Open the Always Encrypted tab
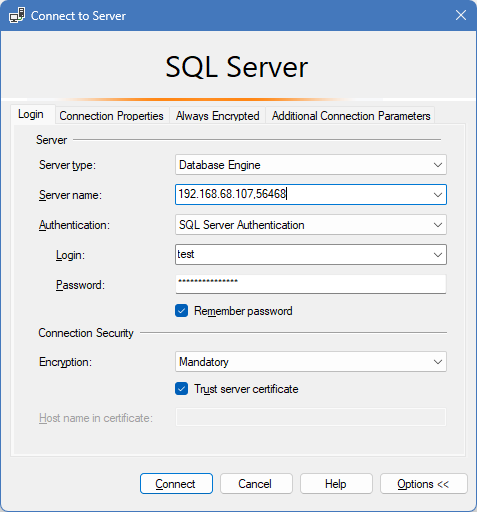Viewport: 477px width, 512px height. click(x=217, y=116)
